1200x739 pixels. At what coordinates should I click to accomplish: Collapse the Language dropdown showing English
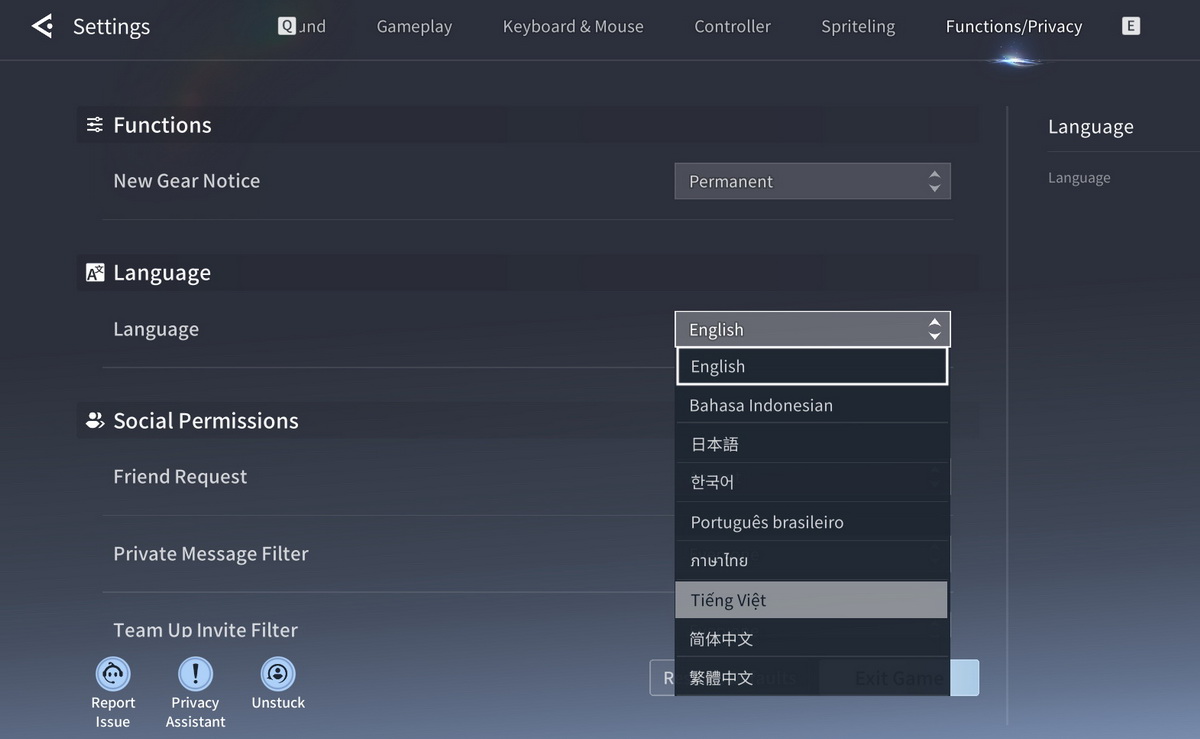811,330
